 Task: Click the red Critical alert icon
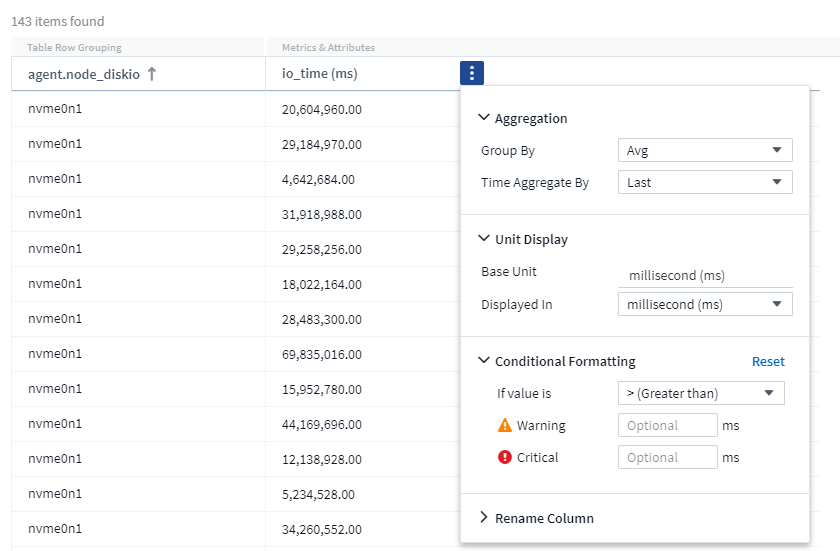pos(505,457)
